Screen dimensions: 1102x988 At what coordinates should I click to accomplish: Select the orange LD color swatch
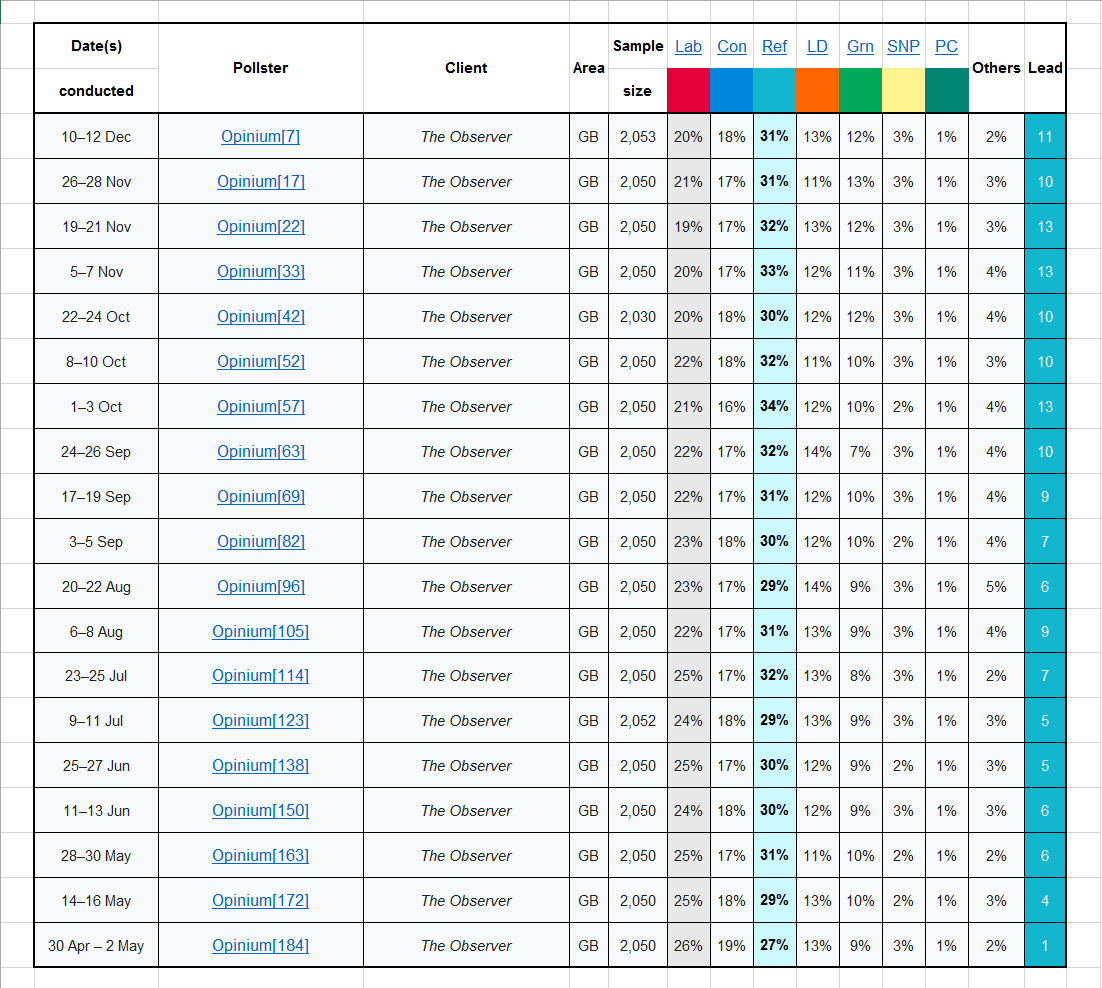[x=817, y=90]
